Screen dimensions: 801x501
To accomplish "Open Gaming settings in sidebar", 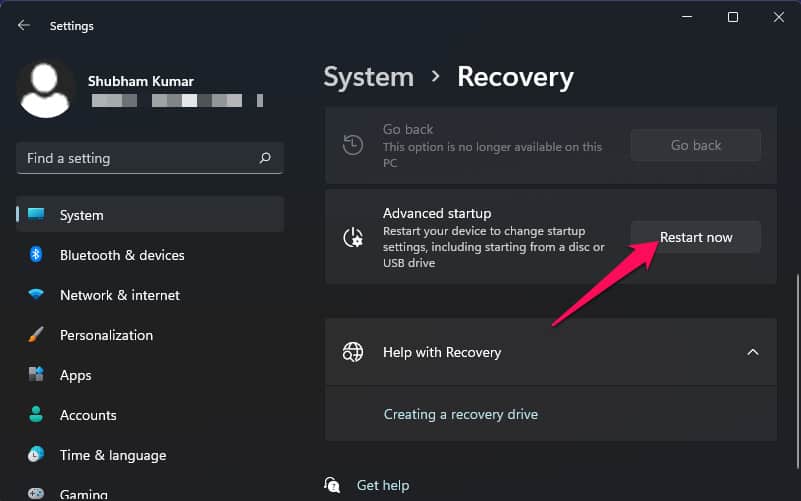I will (x=86, y=494).
